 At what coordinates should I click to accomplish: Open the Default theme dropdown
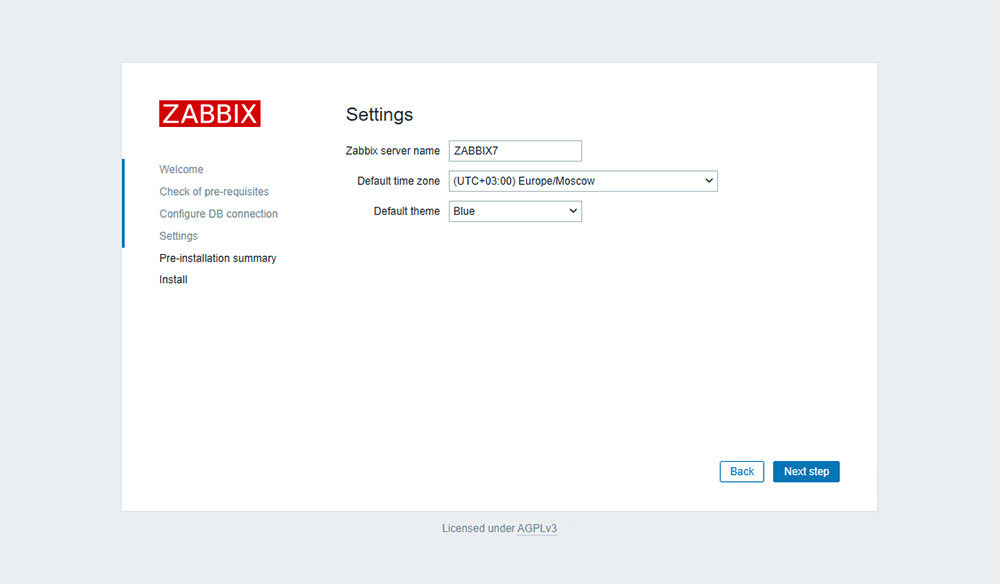click(x=515, y=211)
